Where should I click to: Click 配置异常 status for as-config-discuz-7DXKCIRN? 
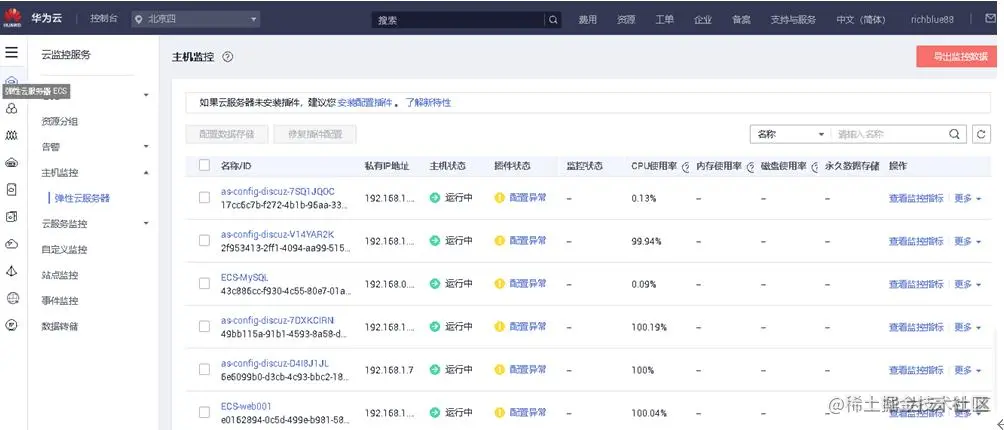point(528,326)
